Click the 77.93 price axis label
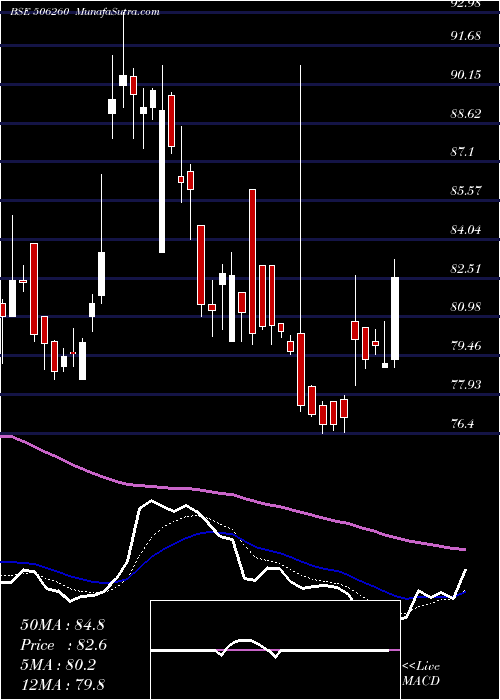Viewport: 500px width, 700px height. point(466,384)
